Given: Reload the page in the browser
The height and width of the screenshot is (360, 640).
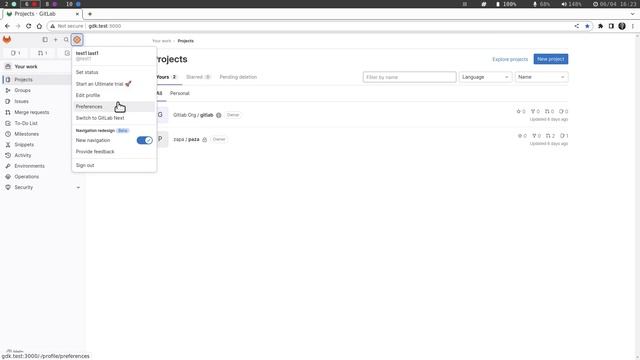Looking at the screenshot, I should [x=29, y=26].
